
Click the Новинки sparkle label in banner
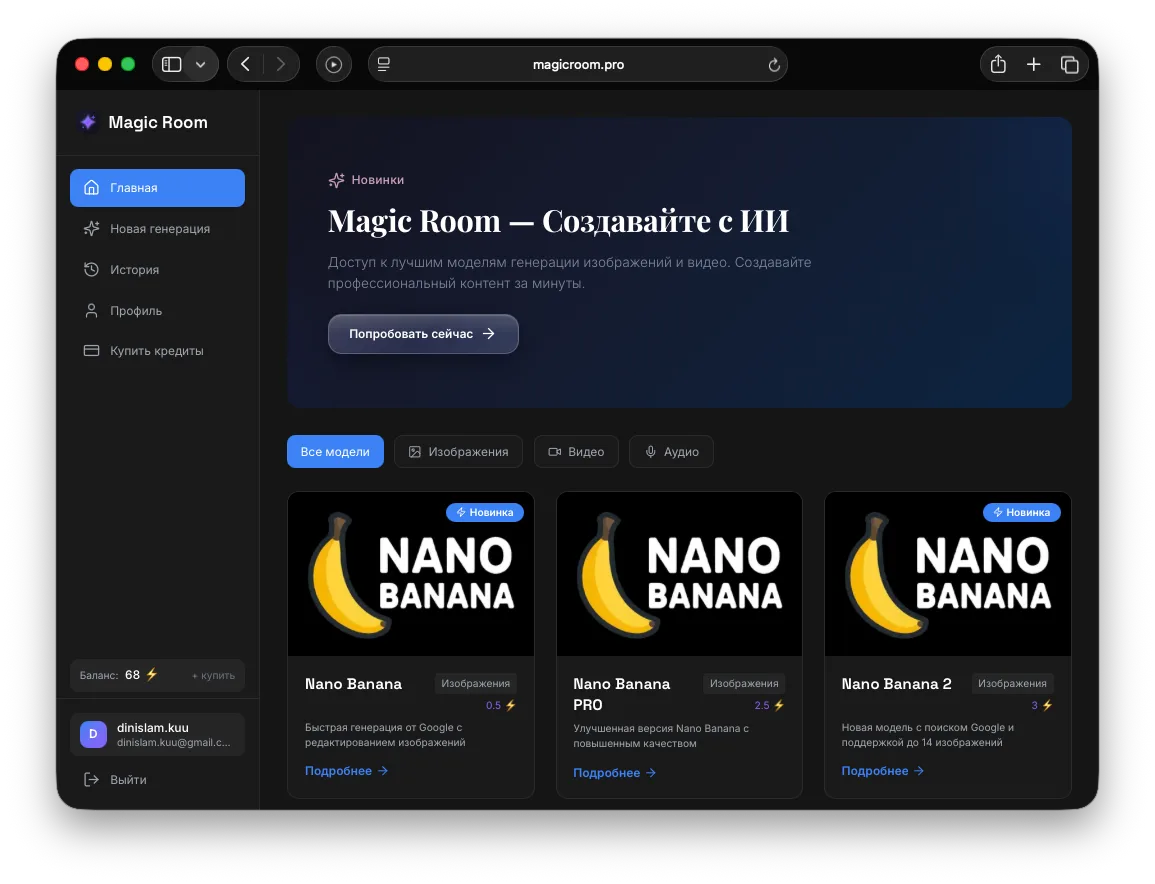[x=366, y=180]
